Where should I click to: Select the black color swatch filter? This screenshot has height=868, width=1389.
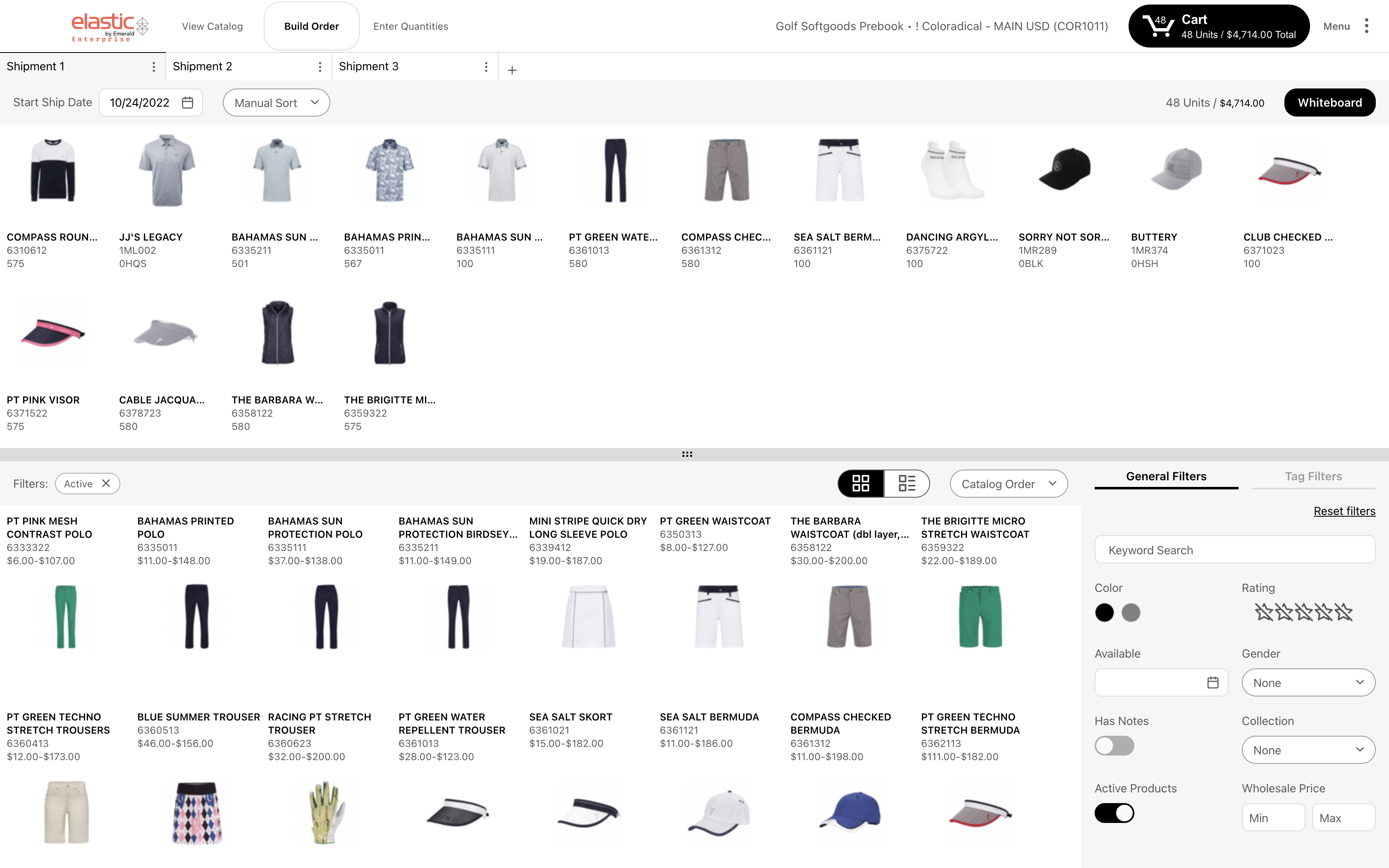pyautogui.click(x=1104, y=613)
